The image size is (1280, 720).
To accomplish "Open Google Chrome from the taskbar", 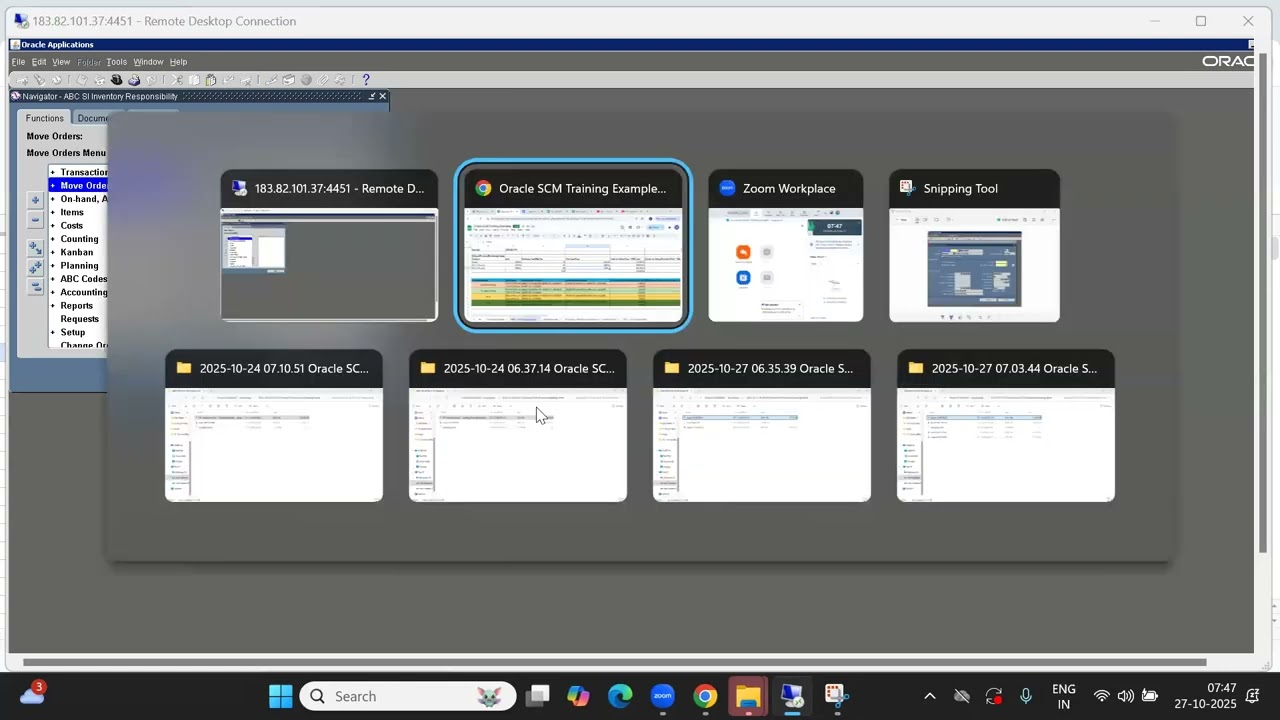I will pyautogui.click(x=705, y=696).
